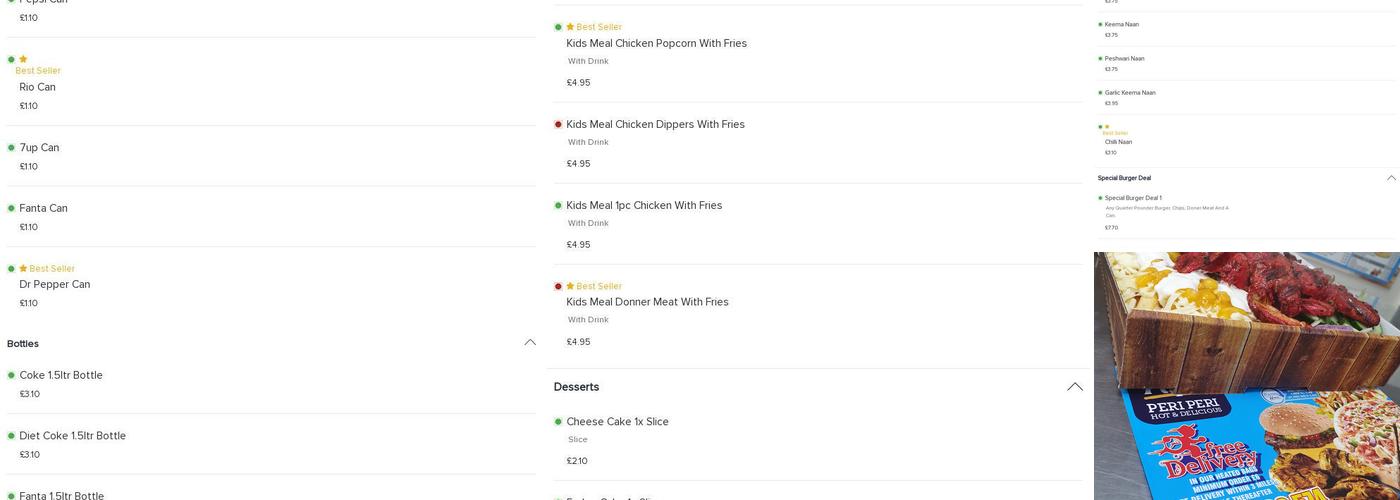Click the star on Kids Meal Chicken Popcorn

click(x=570, y=27)
